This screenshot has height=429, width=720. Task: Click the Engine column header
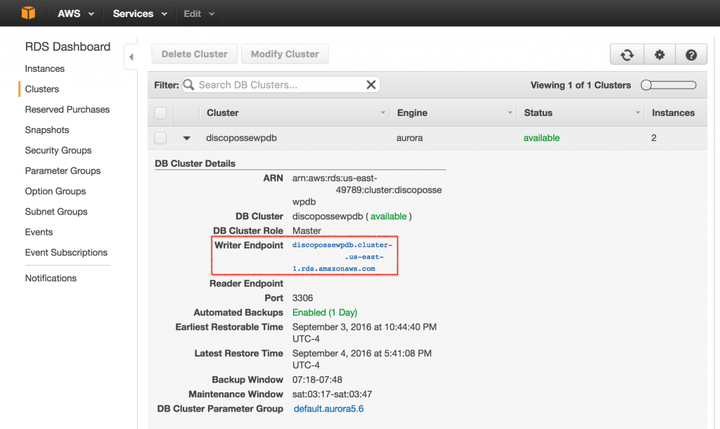pyautogui.click(x=412, y=113)
